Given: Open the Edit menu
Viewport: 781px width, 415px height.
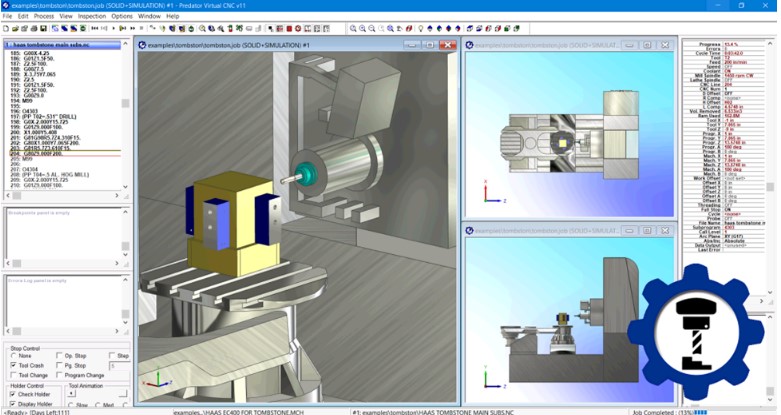Looking at the screenshot, I should coord(23,16).
